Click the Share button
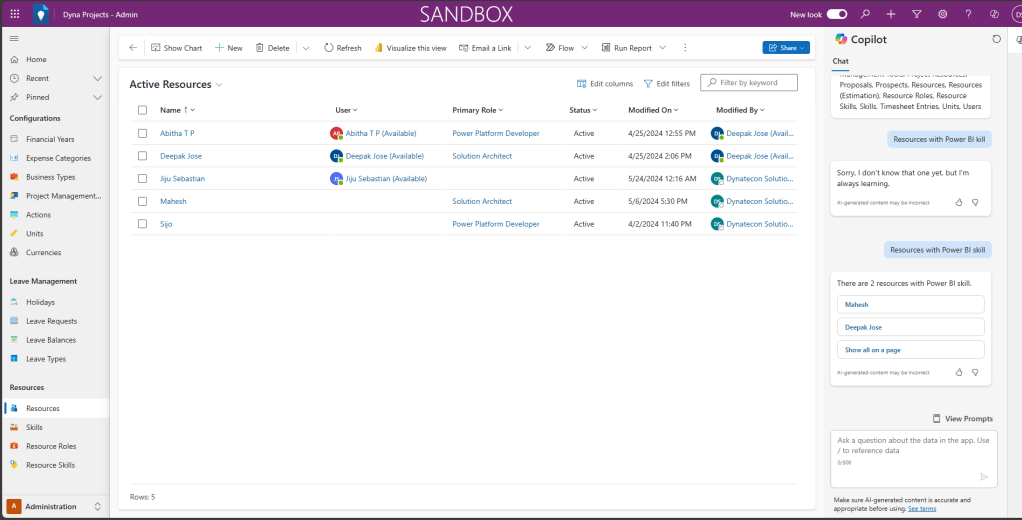This screenshot has width=1022, height=520. click(785, 48)
